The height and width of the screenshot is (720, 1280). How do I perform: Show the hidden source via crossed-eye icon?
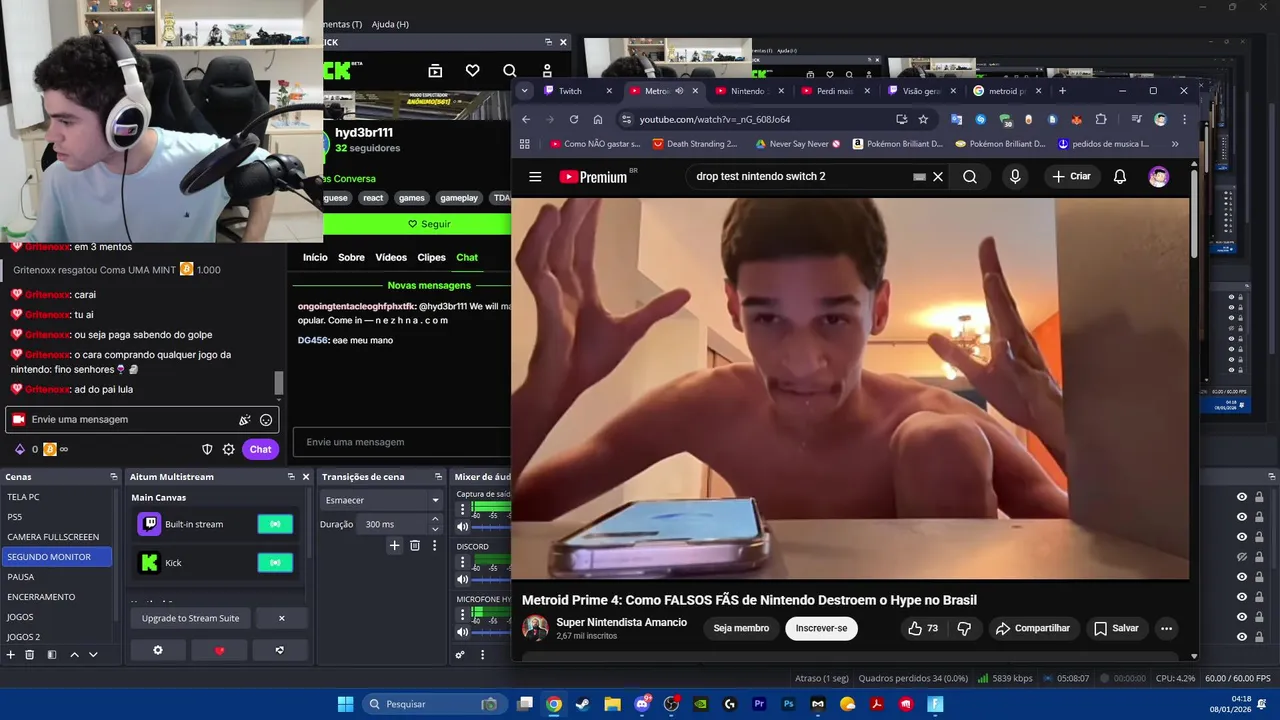point(1242,557)
